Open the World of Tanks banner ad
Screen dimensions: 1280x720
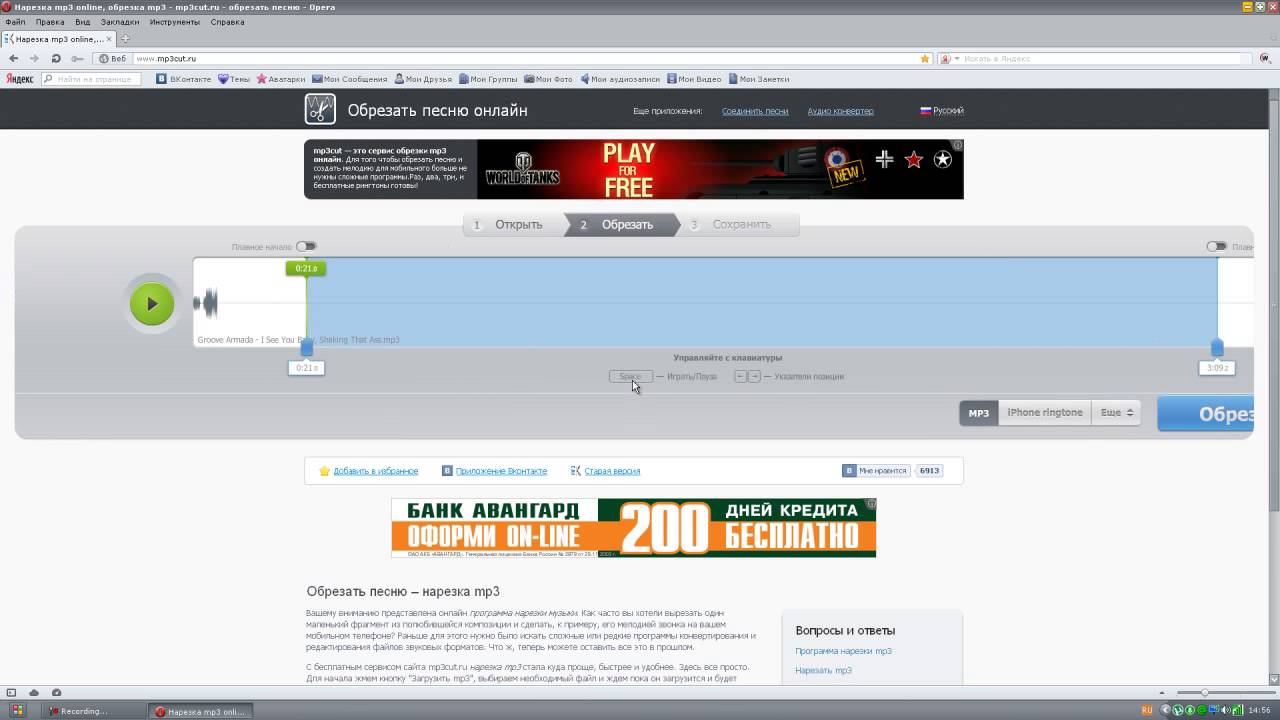[720, 169]
